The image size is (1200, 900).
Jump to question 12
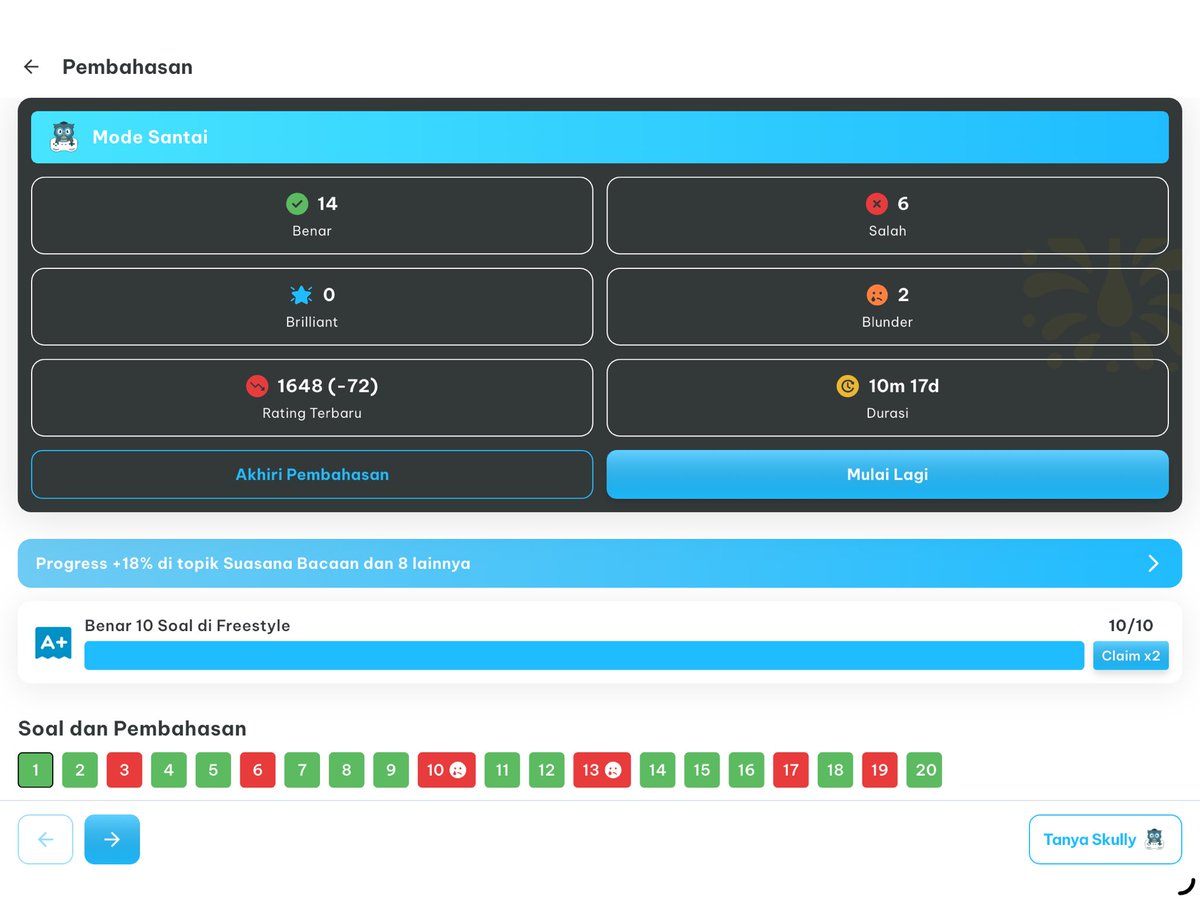[x=546, y=770]
